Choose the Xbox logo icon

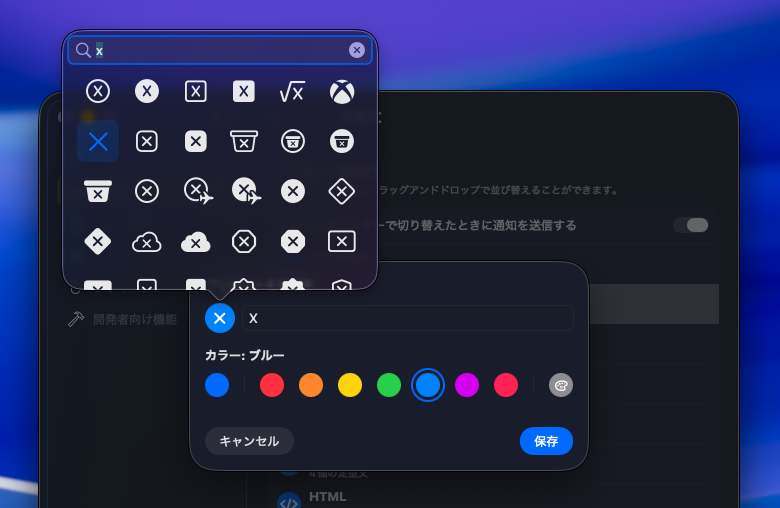point(342,92)
